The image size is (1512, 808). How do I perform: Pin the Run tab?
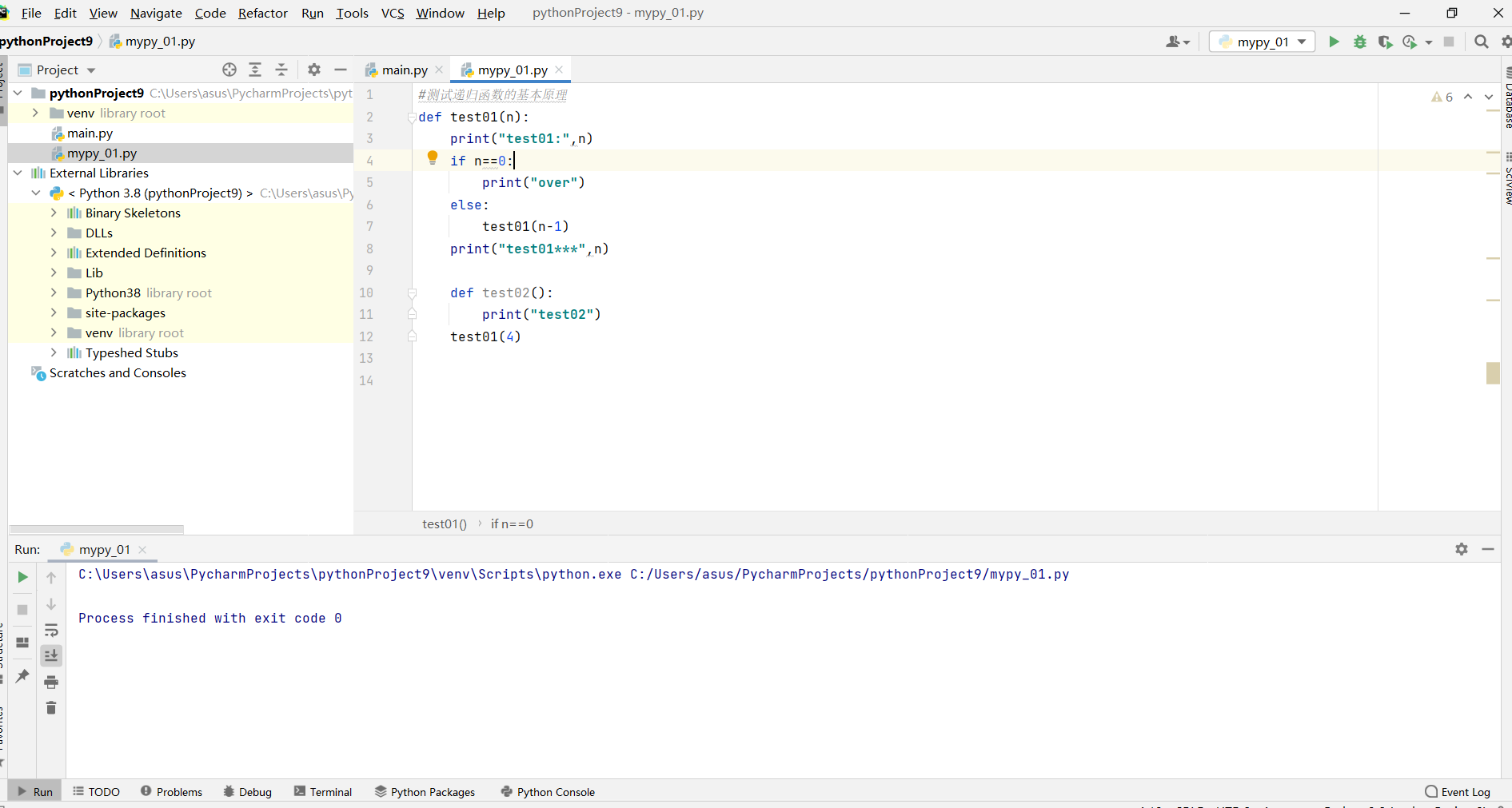click(22, 676)
